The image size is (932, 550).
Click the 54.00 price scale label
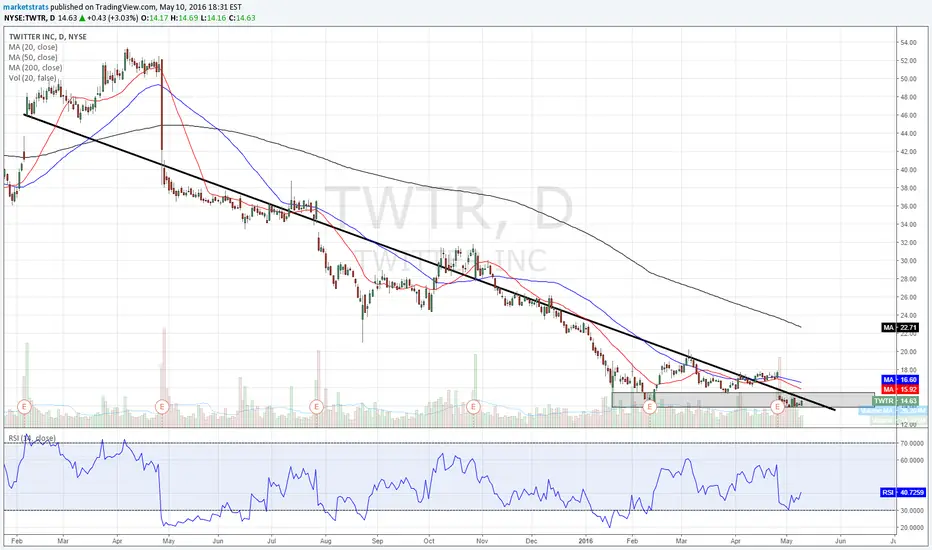(908, 43)
